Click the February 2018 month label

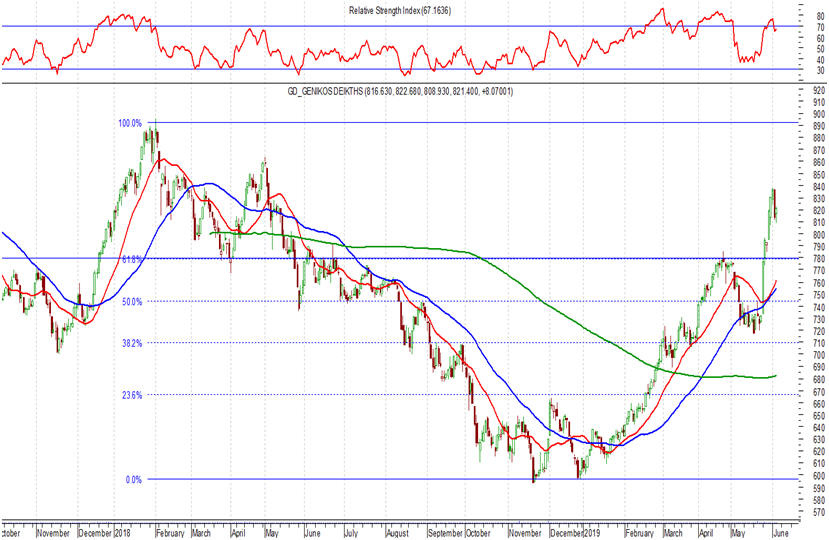click(171, 533)
